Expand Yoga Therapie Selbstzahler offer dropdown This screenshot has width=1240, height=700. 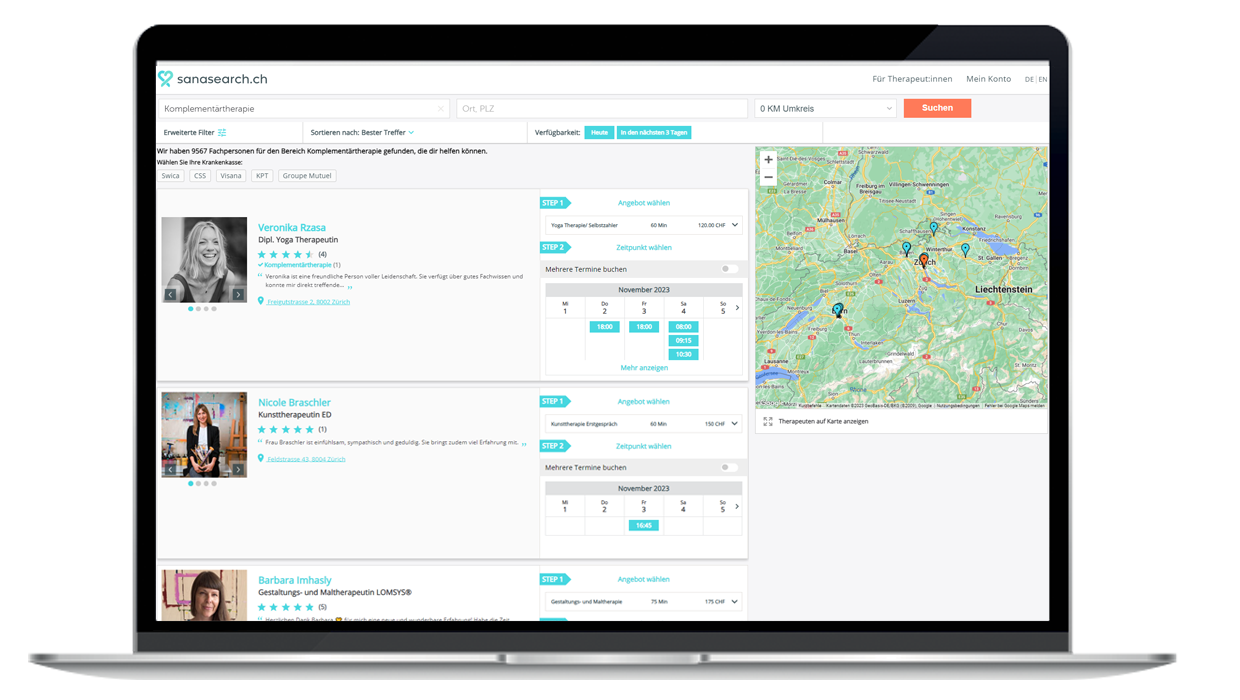tap(736, 225)
